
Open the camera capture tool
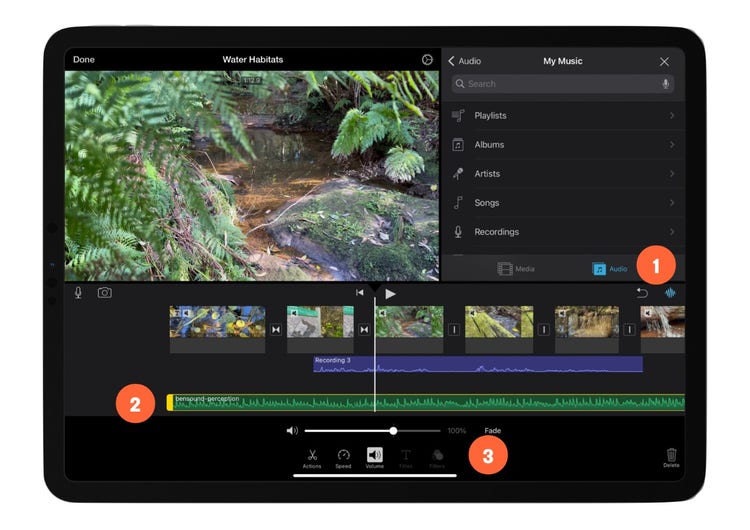click(104, 293)
